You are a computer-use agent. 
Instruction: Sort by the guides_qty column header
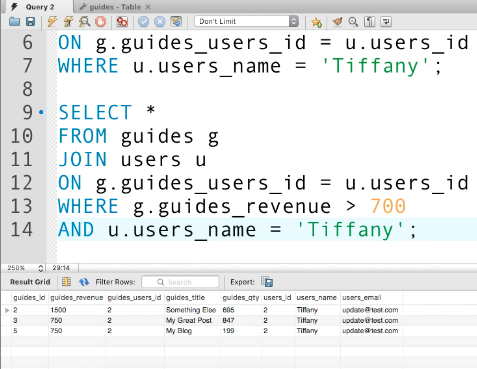click(x=241, y=298)
